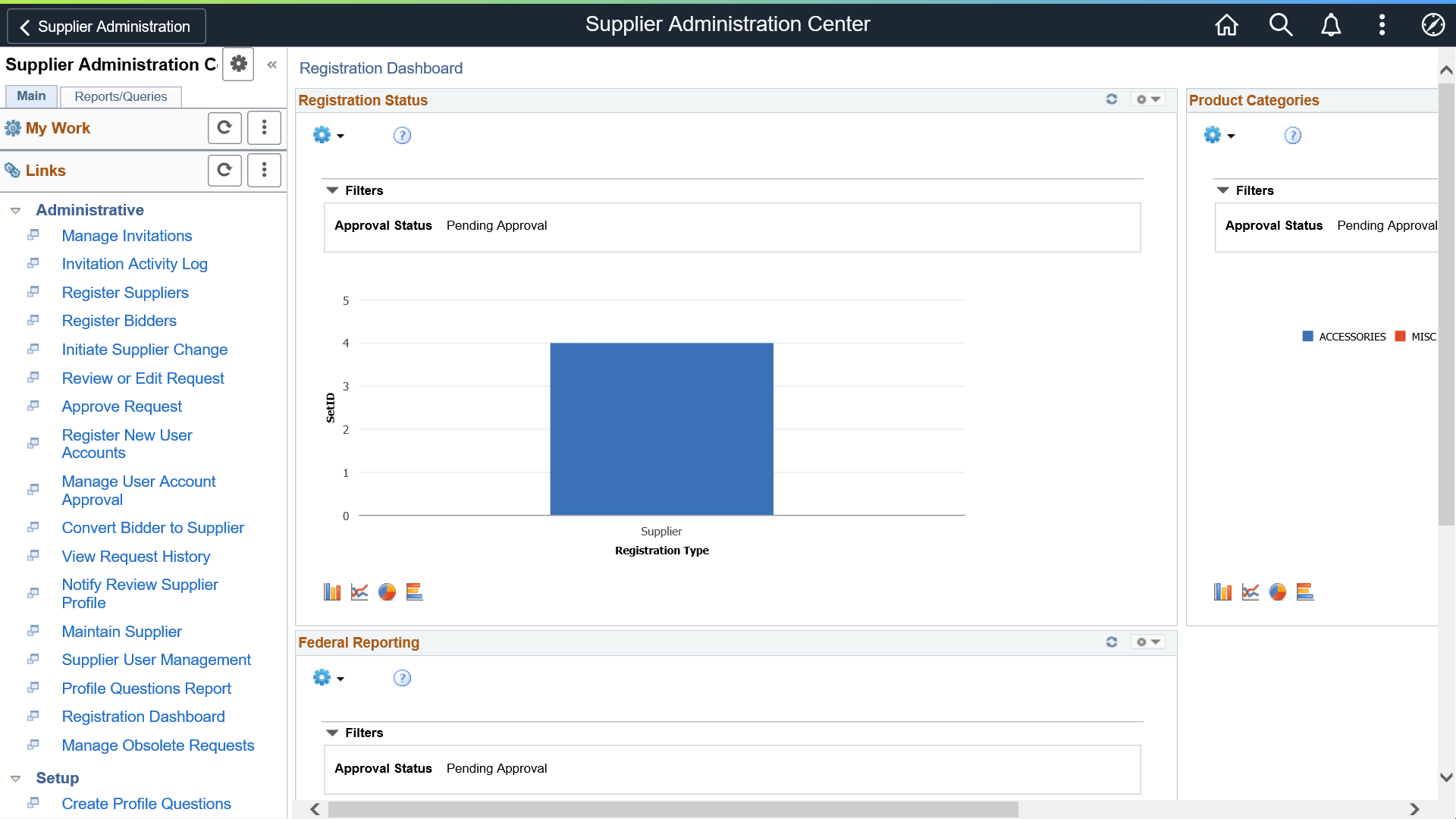Screen dimensions: 1456x819
Task: Switch to pie chart view for Product Categories
Action: pyautogui.click(x=1277, y=591)
